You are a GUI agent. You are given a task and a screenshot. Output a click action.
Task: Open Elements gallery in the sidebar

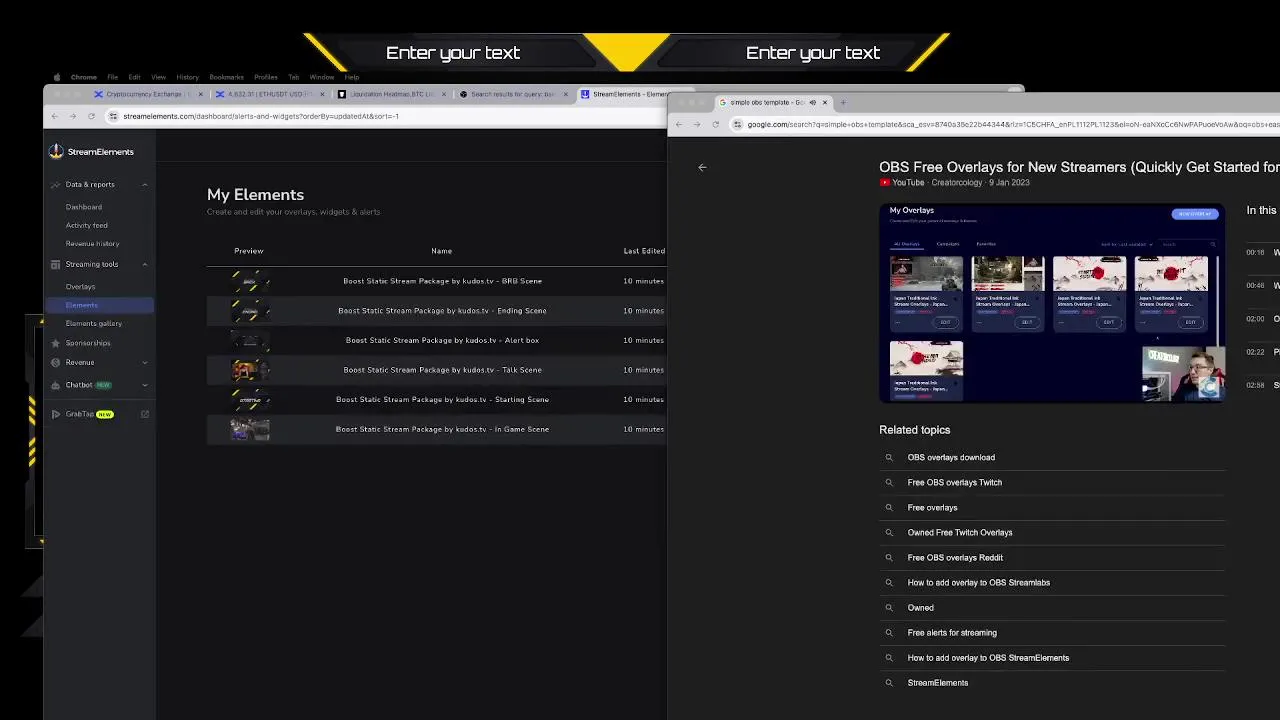click(94, 323)
